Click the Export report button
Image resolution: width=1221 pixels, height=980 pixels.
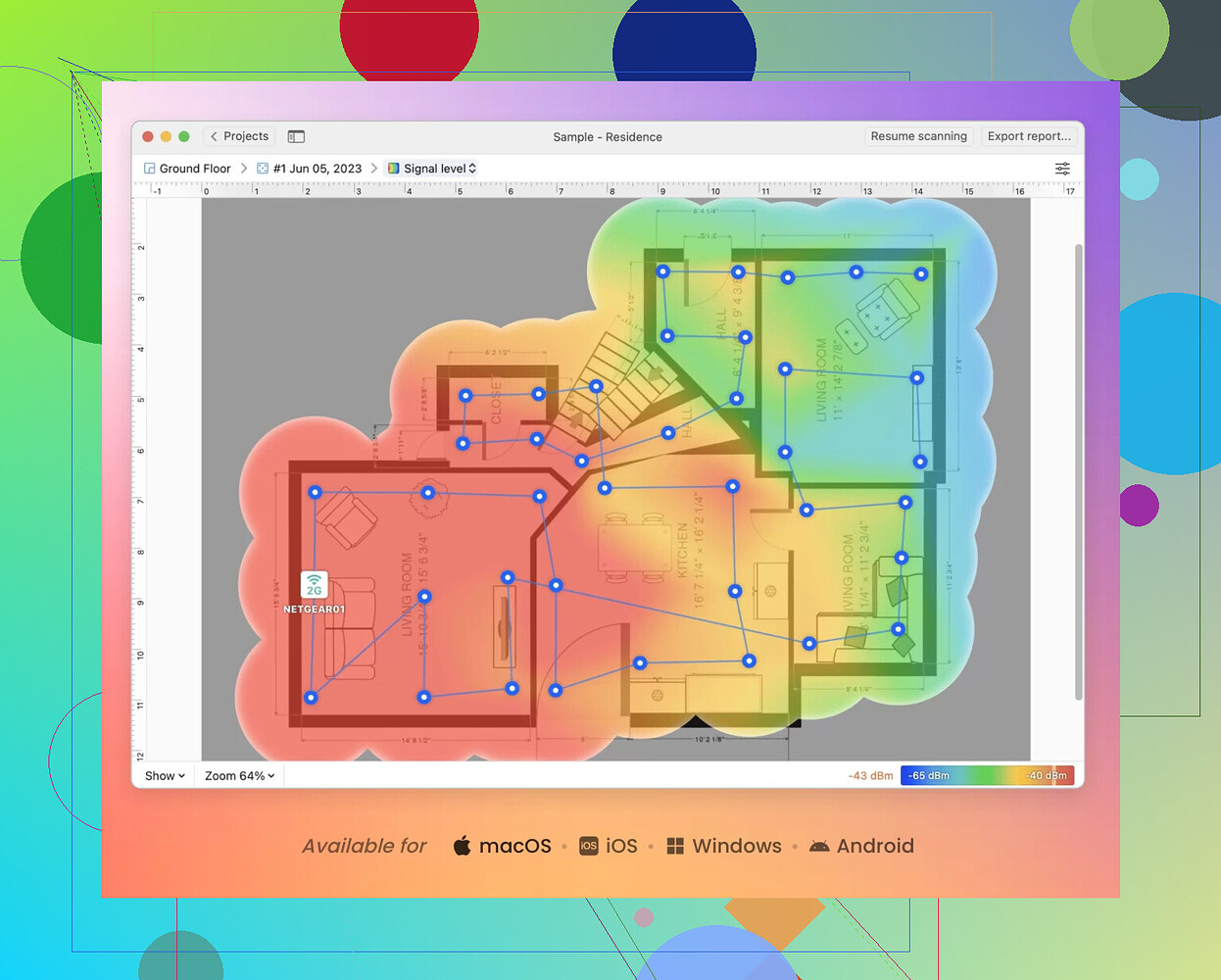1028,136
